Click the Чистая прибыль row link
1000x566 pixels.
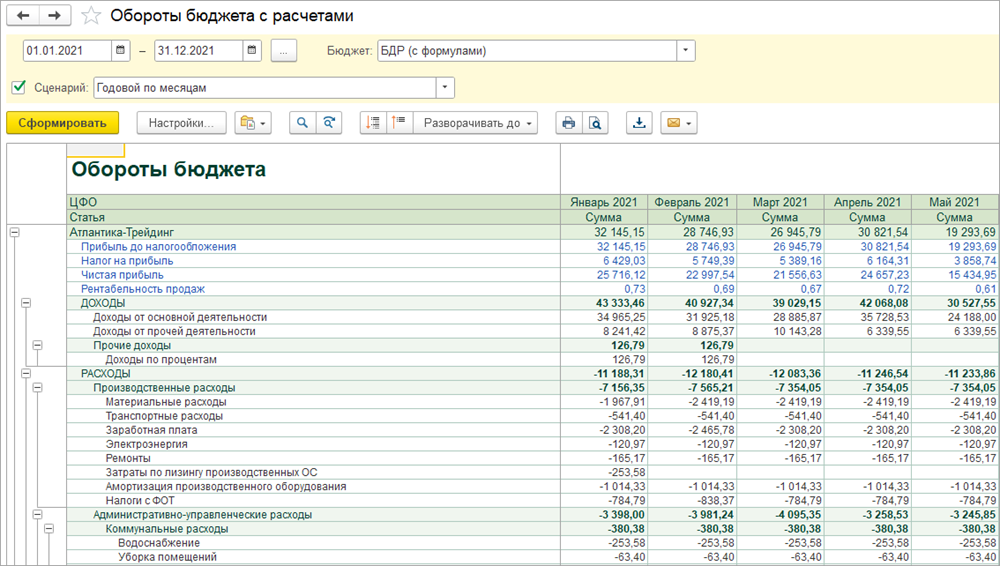coord(122,275)
